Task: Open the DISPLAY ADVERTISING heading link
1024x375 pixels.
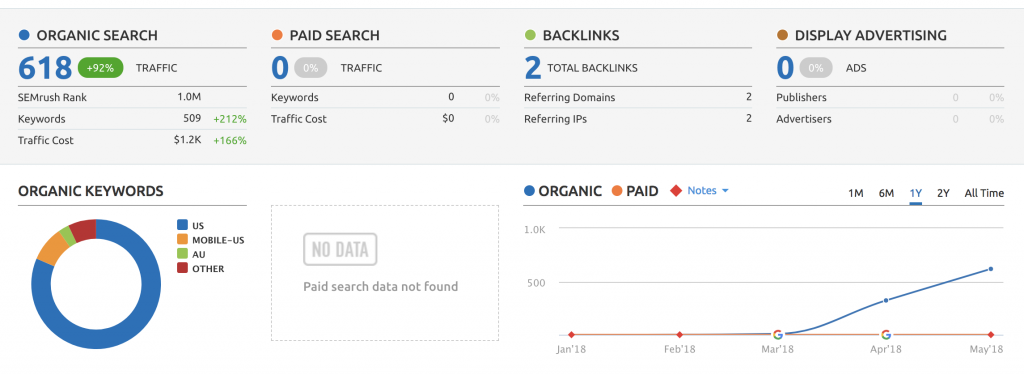Action: click(x=871, y=35)
